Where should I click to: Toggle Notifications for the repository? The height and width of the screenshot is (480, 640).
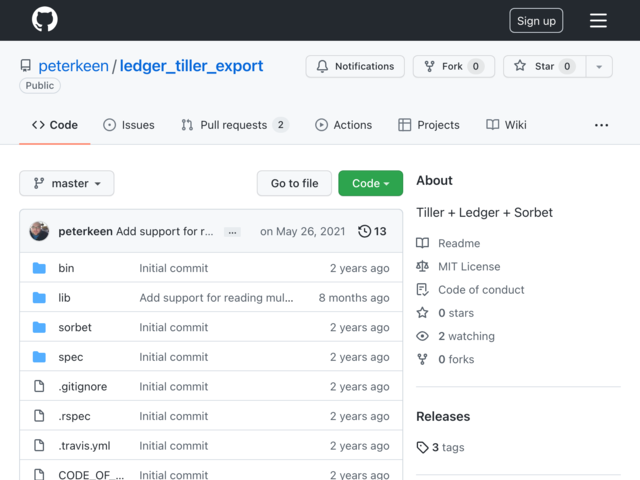pos(355,66)
